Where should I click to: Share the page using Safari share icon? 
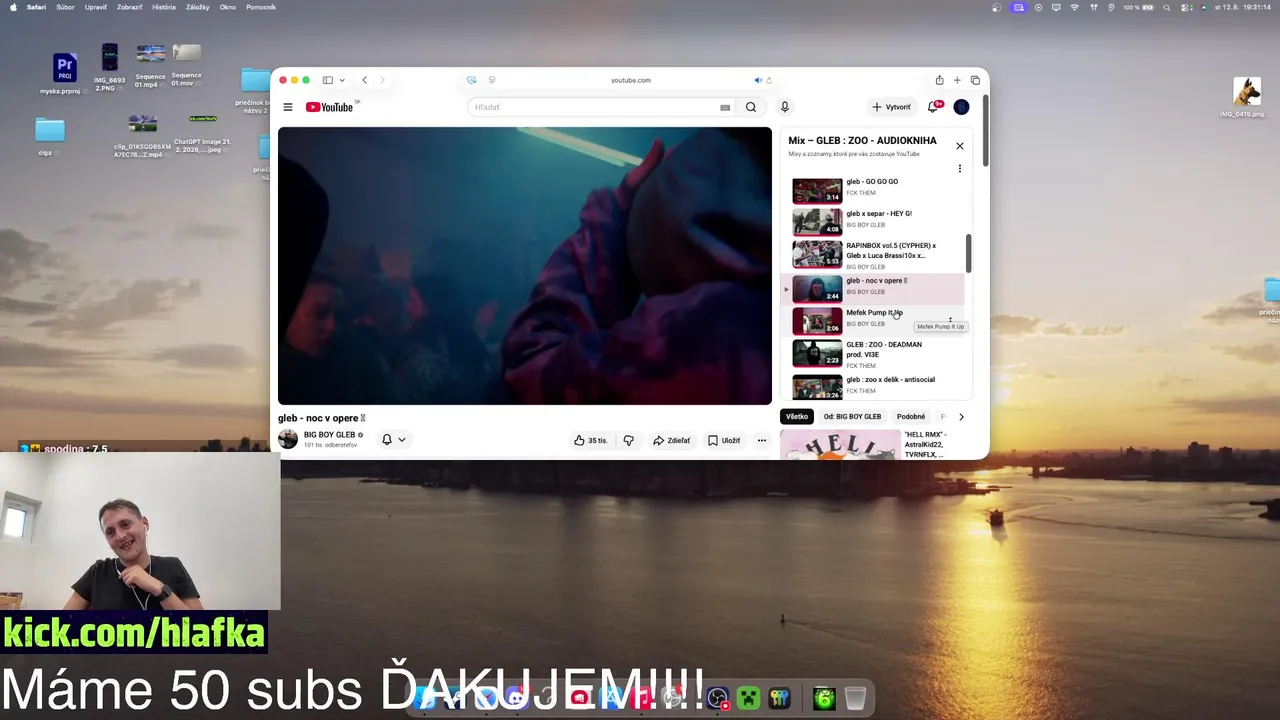pyautogui.click(x=939, y=80)
